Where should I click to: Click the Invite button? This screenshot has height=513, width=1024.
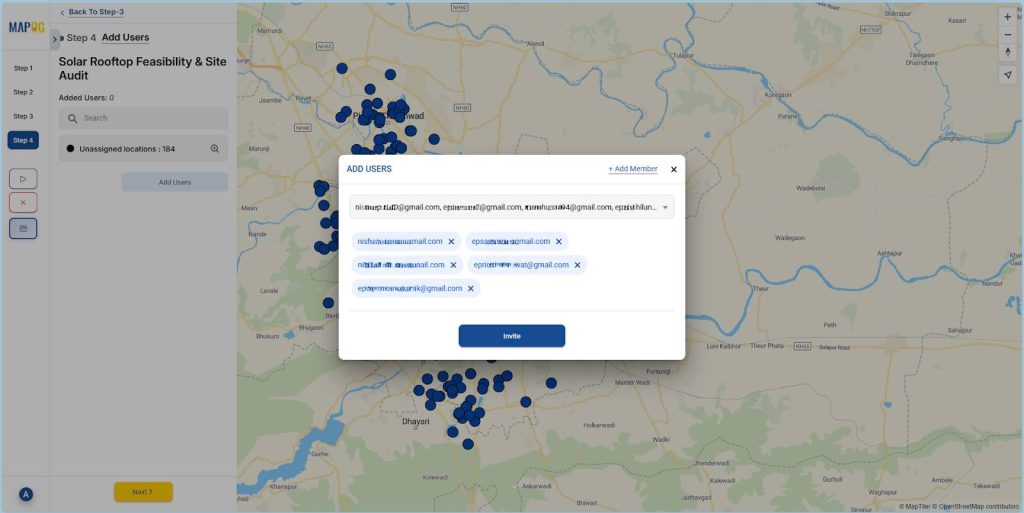point(511,336)
